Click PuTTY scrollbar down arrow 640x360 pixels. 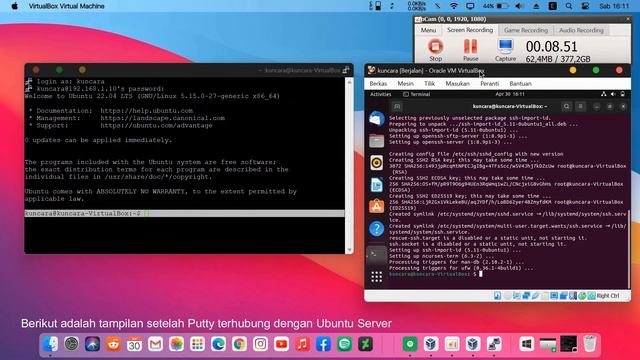point(349,250)
